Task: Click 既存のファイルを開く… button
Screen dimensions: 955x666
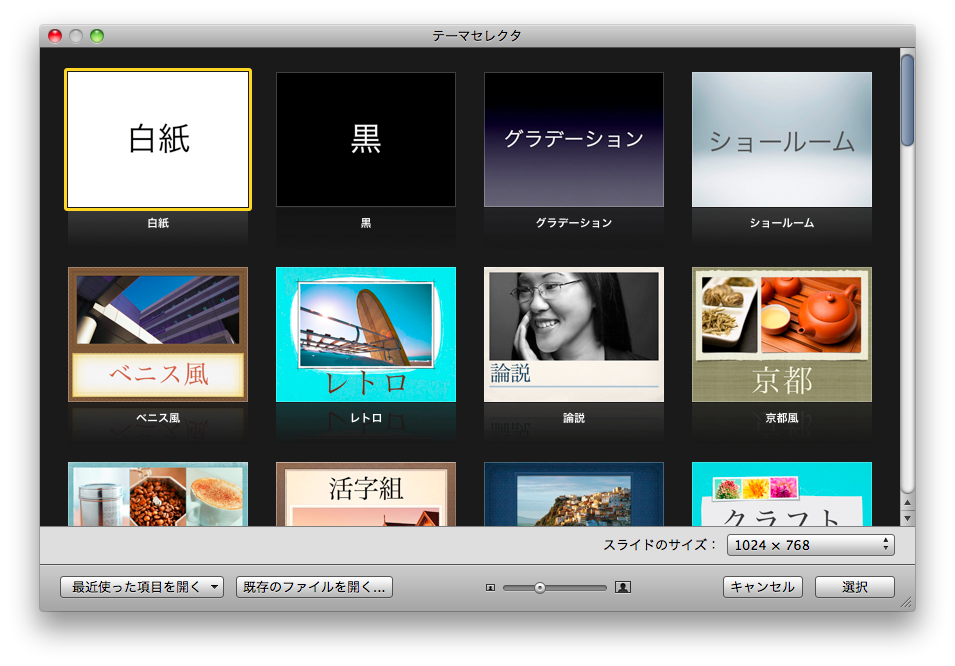Action: (314, 587)
